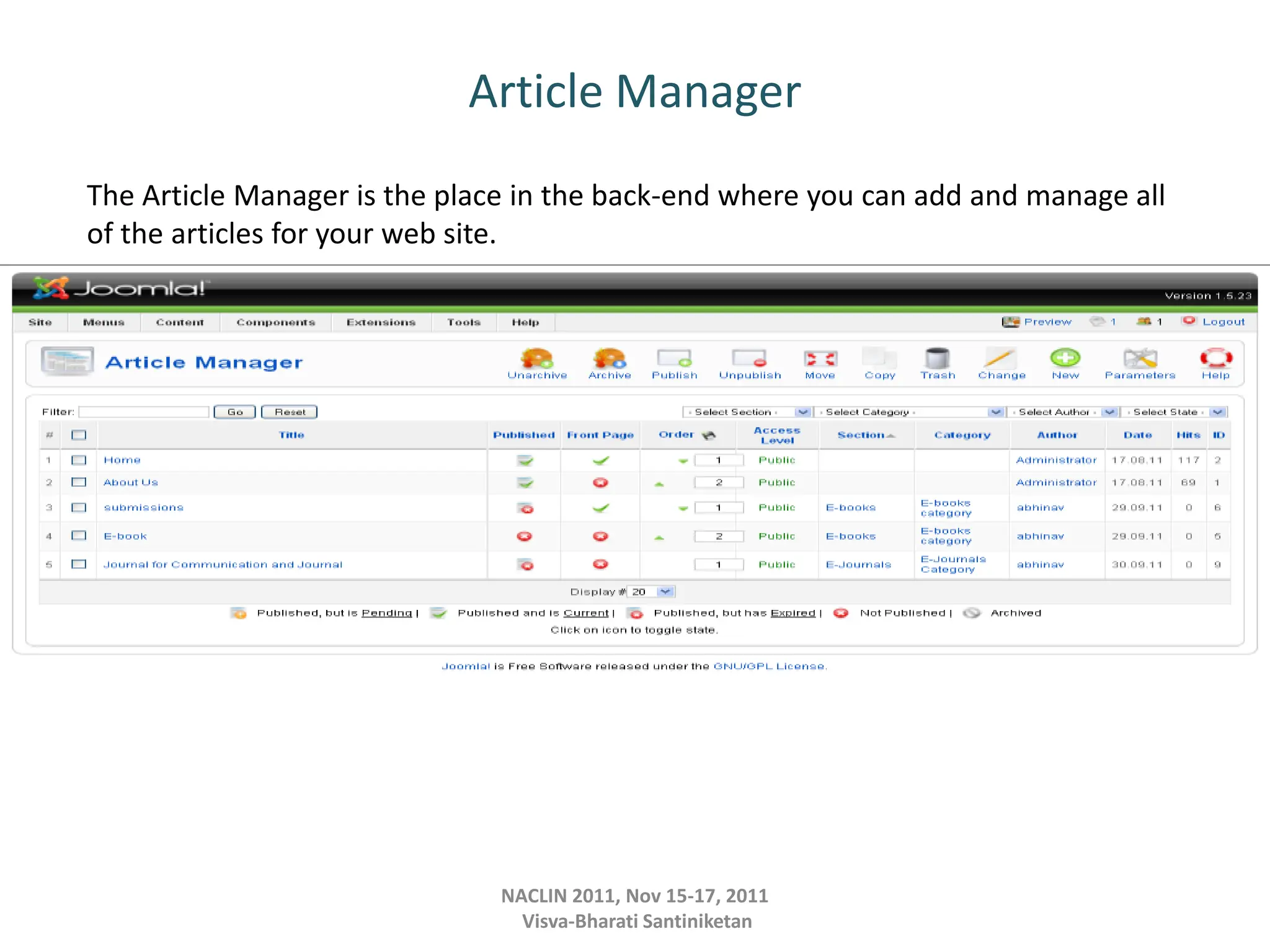
Task: Open the Home article title link
Action: (122, 461)
